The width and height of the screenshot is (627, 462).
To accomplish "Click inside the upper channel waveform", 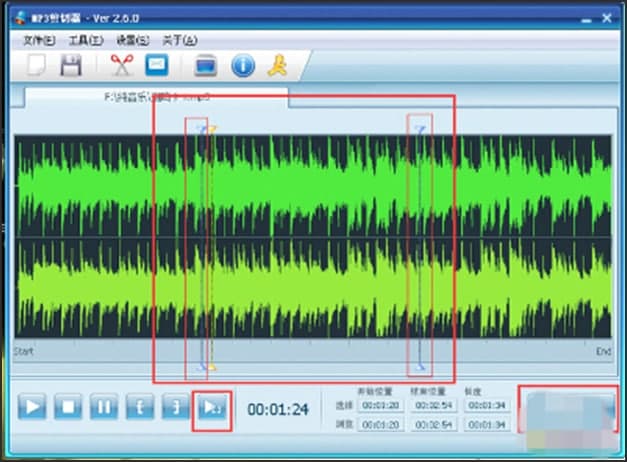I will click(313, 186).
